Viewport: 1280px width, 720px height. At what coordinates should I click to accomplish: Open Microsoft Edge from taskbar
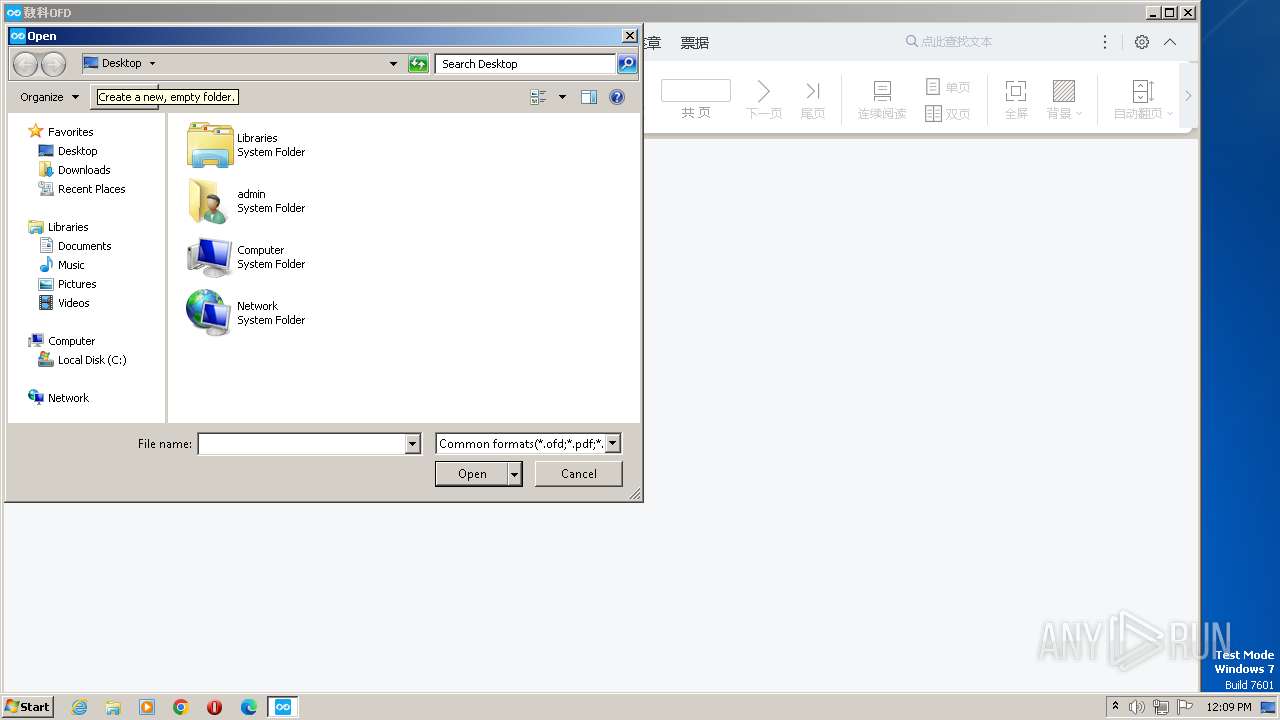tap(249, 707)
